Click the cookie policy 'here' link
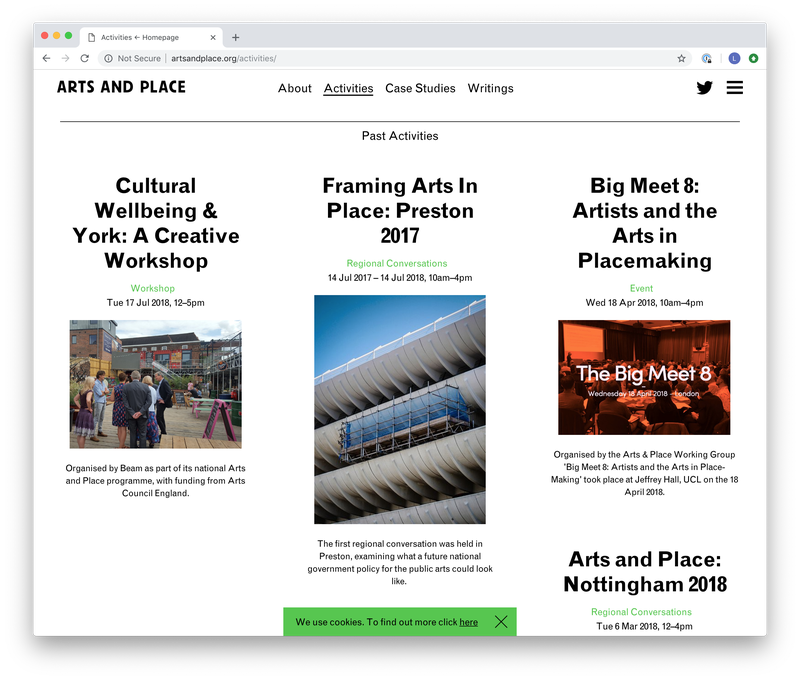 point(468,622)
